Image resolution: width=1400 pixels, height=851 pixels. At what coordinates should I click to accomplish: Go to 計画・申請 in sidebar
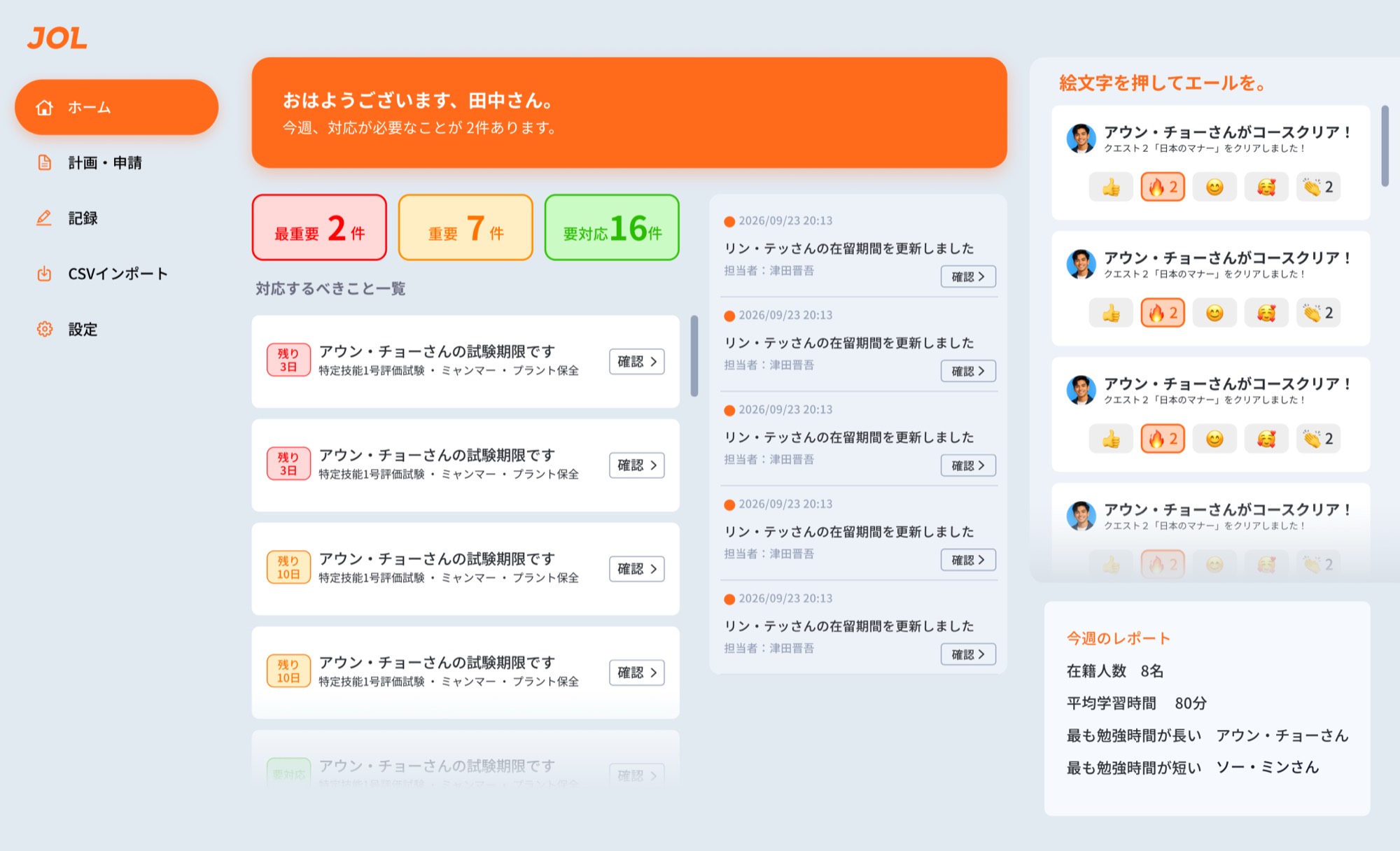click(105, 162)
